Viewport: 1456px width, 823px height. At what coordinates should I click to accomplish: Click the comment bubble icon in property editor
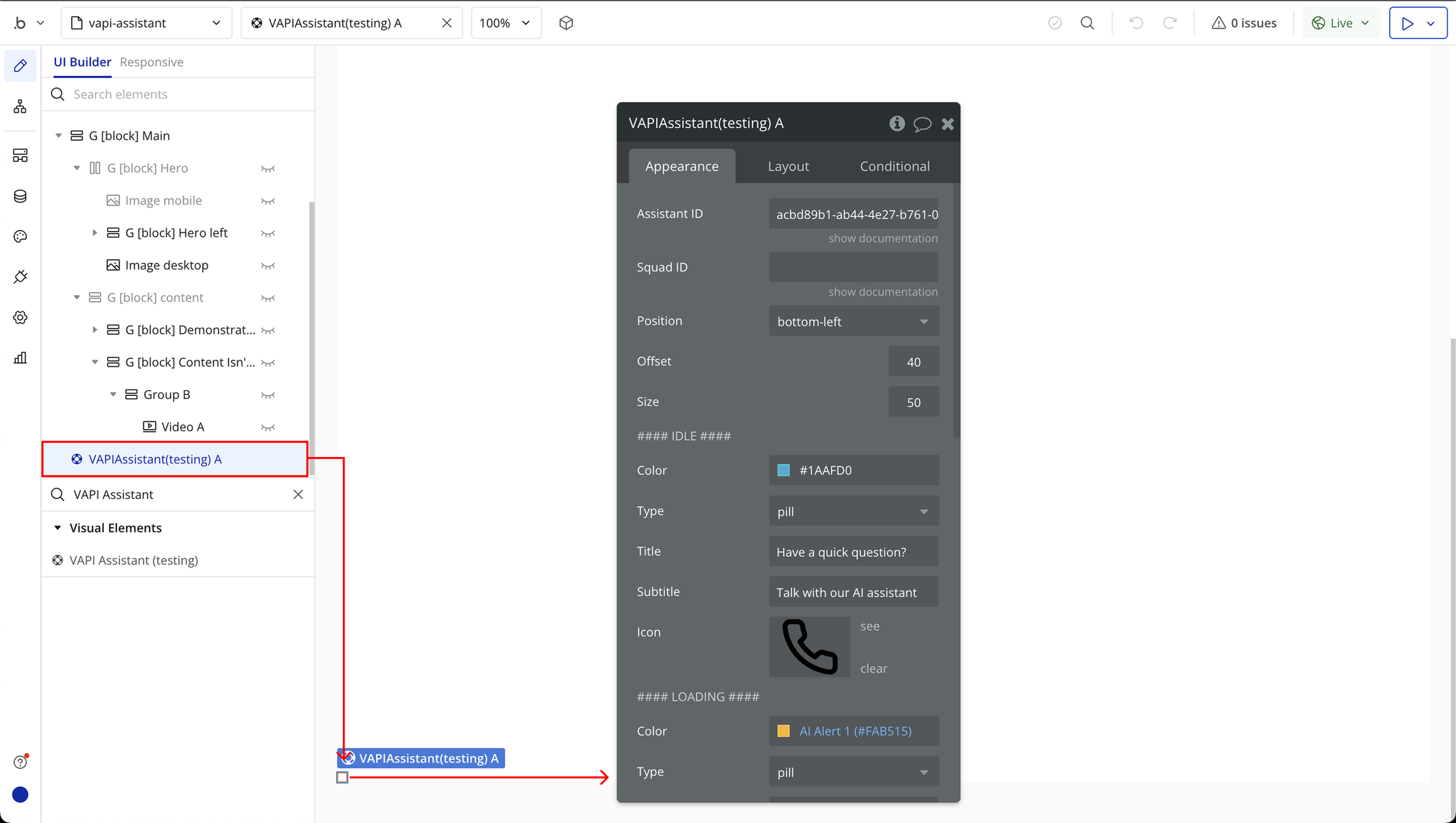[922, 124]
